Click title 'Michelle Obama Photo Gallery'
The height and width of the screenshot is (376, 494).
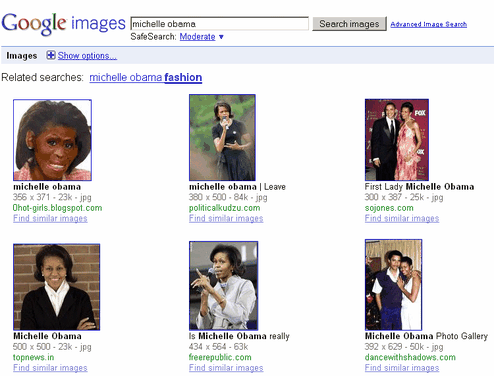[426, 336]
